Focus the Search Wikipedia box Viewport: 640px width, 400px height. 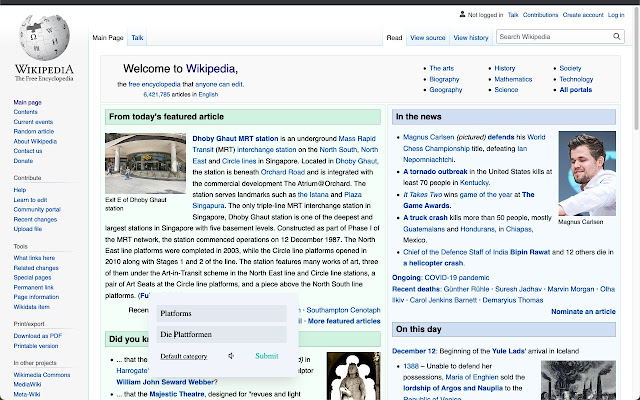[x=558, y=37]
